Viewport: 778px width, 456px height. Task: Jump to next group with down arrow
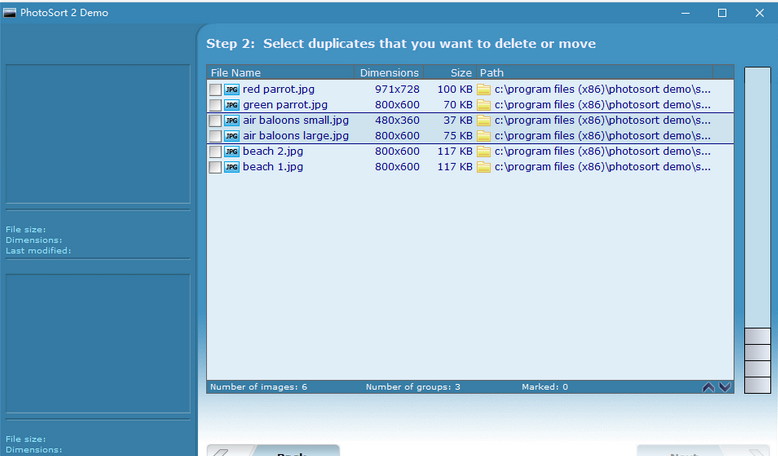click(725, 387)
